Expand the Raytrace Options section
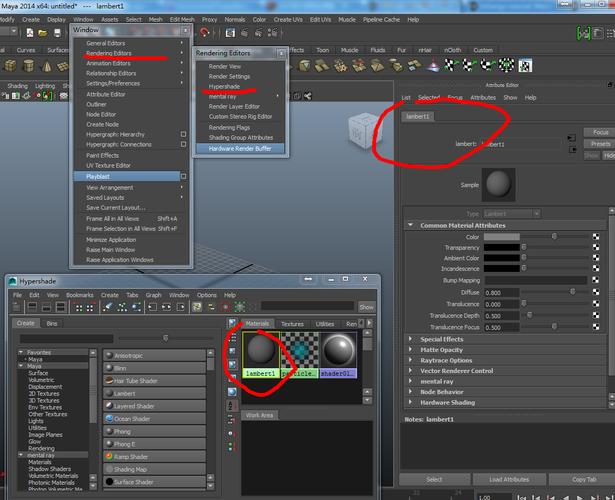Viewport: 615px width, 500px height. (410, 360)
